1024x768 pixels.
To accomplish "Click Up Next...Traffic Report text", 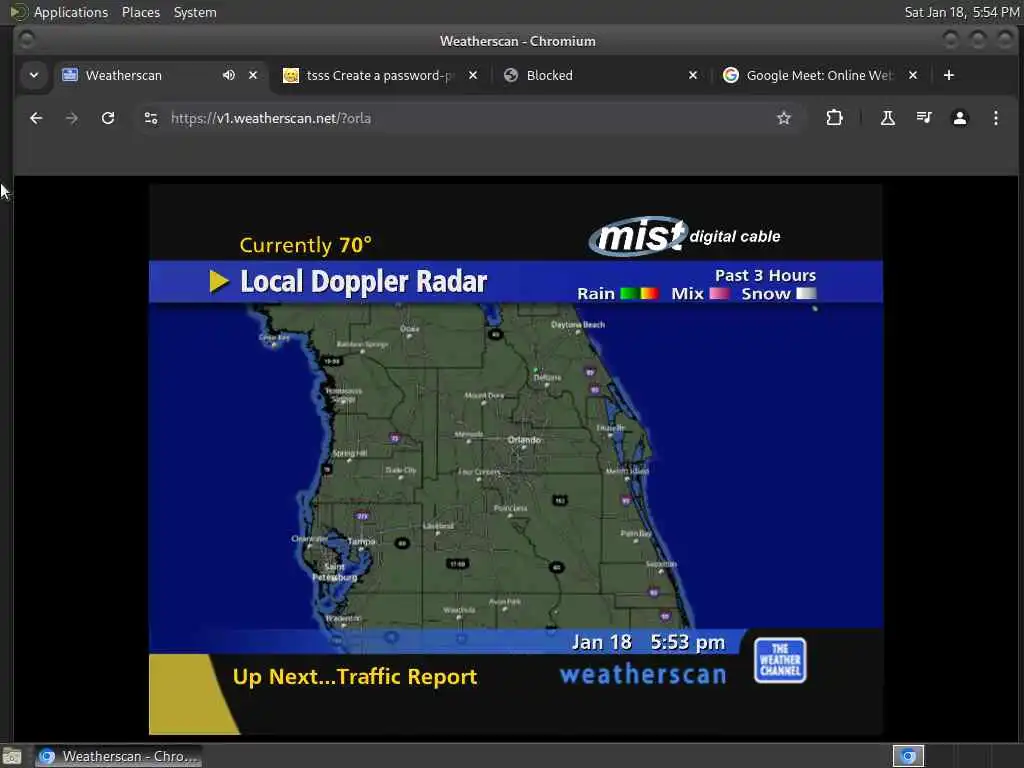I will 355,677.
